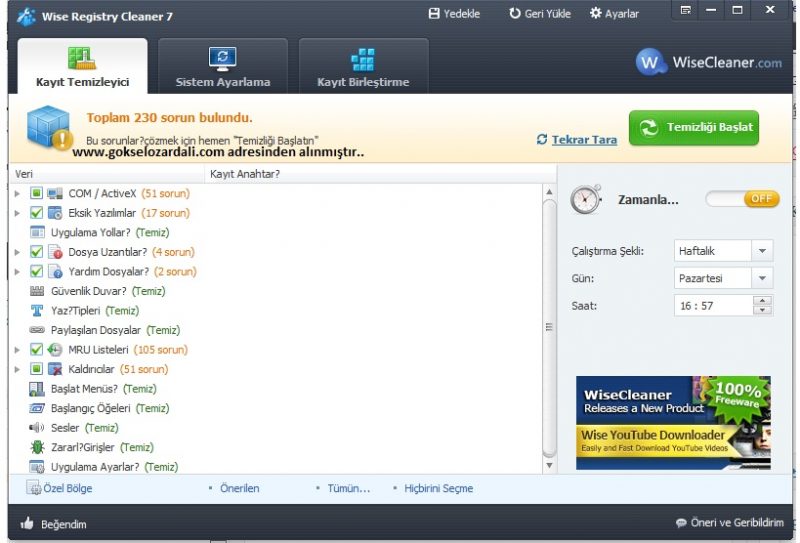800x543 pixels.
Task: Toggle the Zamanla schedule switch on
Action: 742,199
